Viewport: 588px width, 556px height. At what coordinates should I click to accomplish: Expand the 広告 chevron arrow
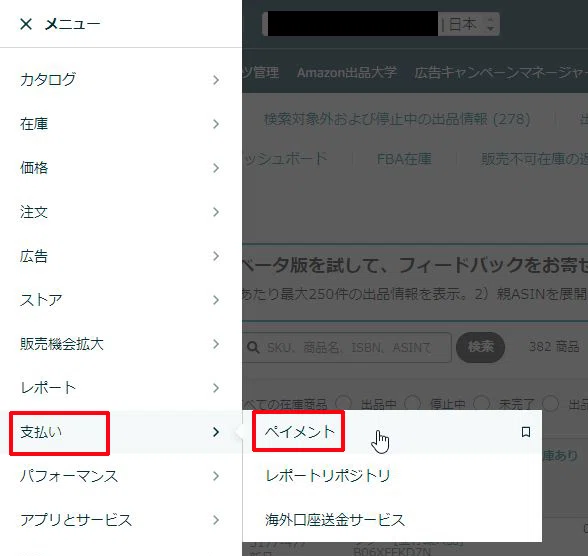pos(216,256)
